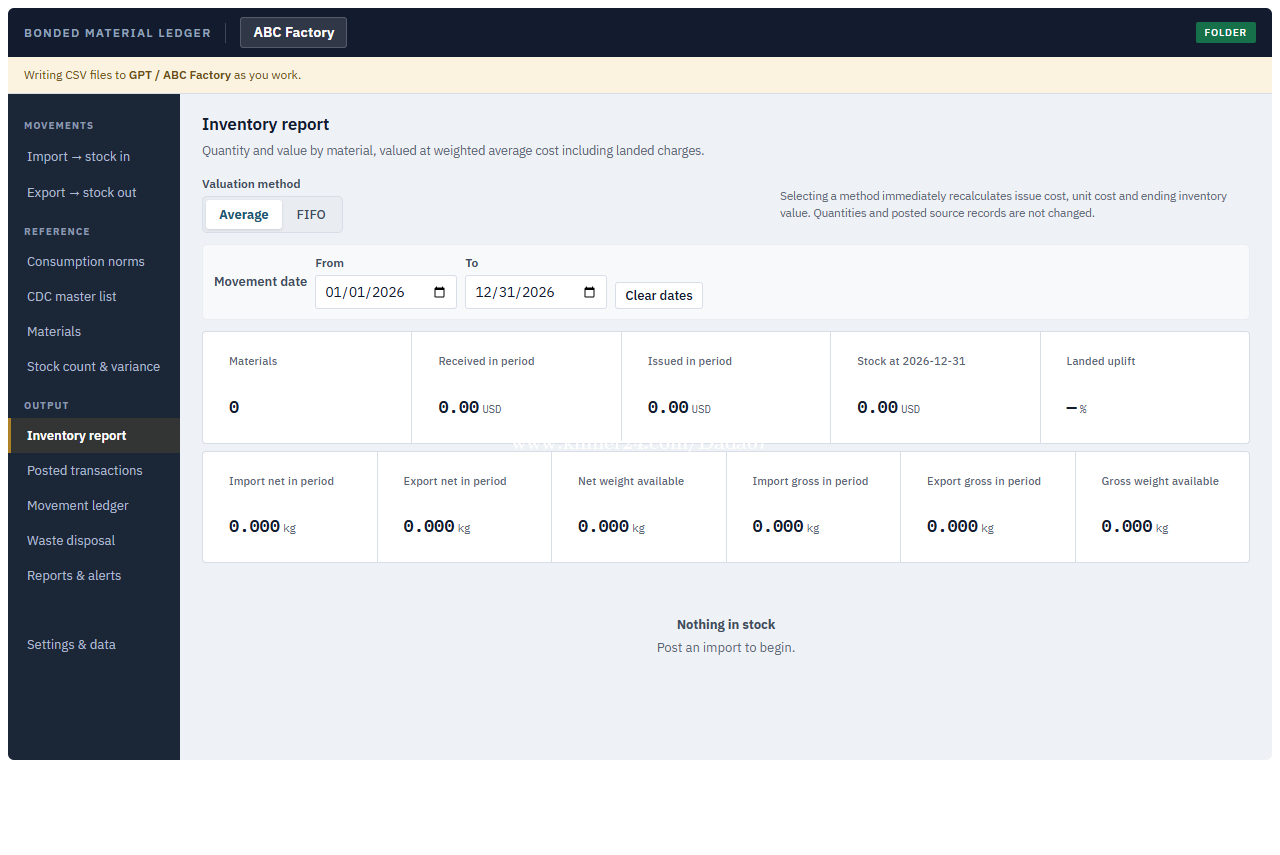Go to Waste disposal
The width and height of the screenshot is (1280, 855).
click(x=94, y=541)
